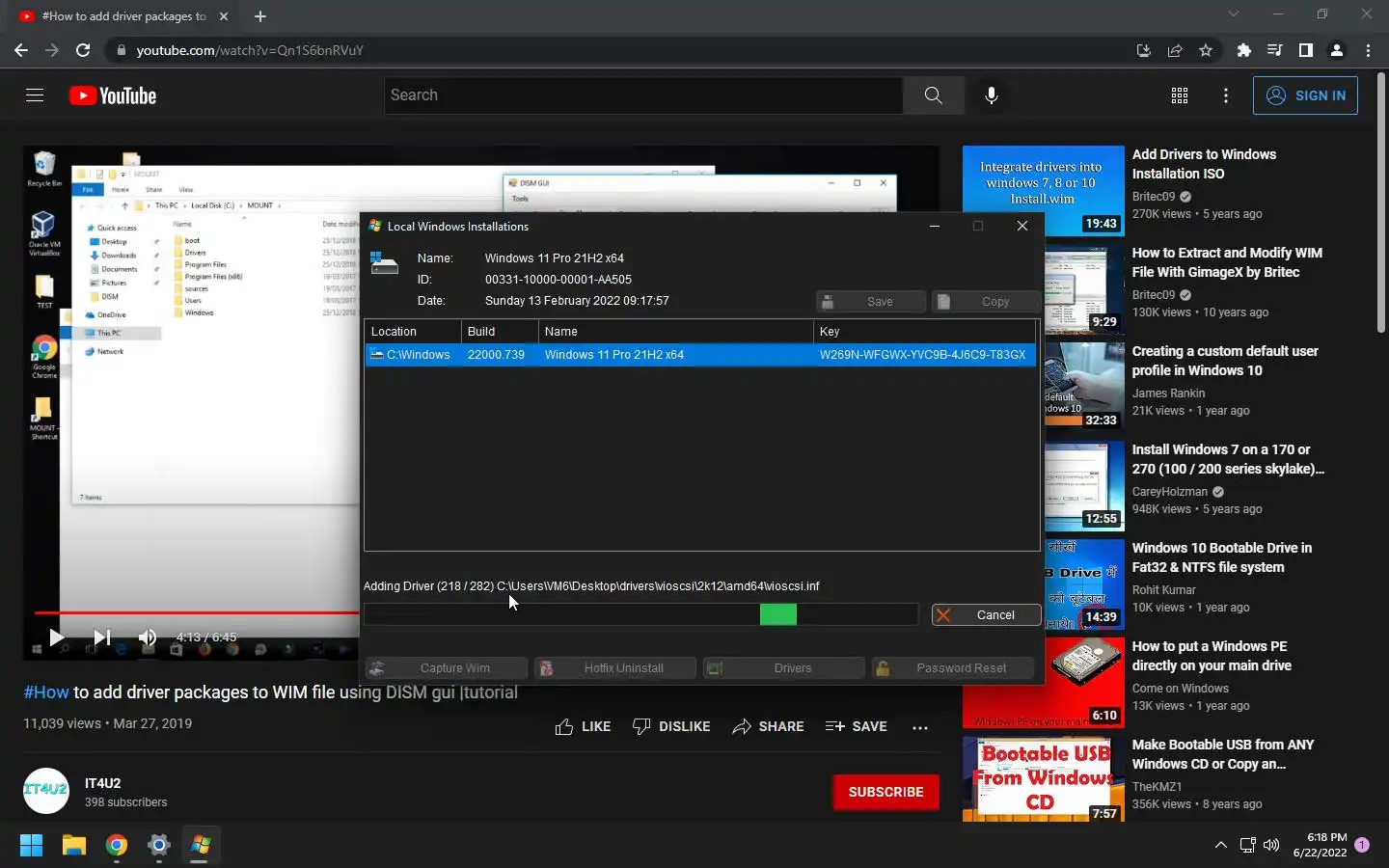Open Creating a custom default user profile video
Viewport: 1389px width, 868px height.
click(x=1225, y=361)
